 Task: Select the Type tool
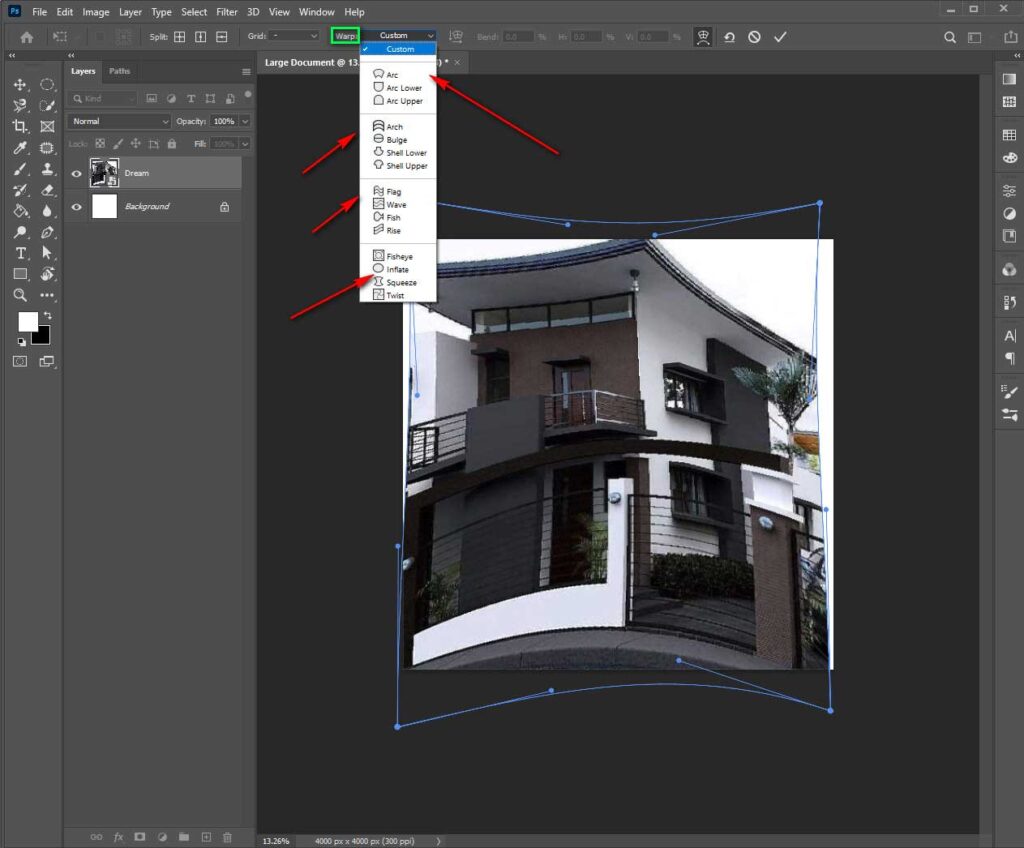19,253
